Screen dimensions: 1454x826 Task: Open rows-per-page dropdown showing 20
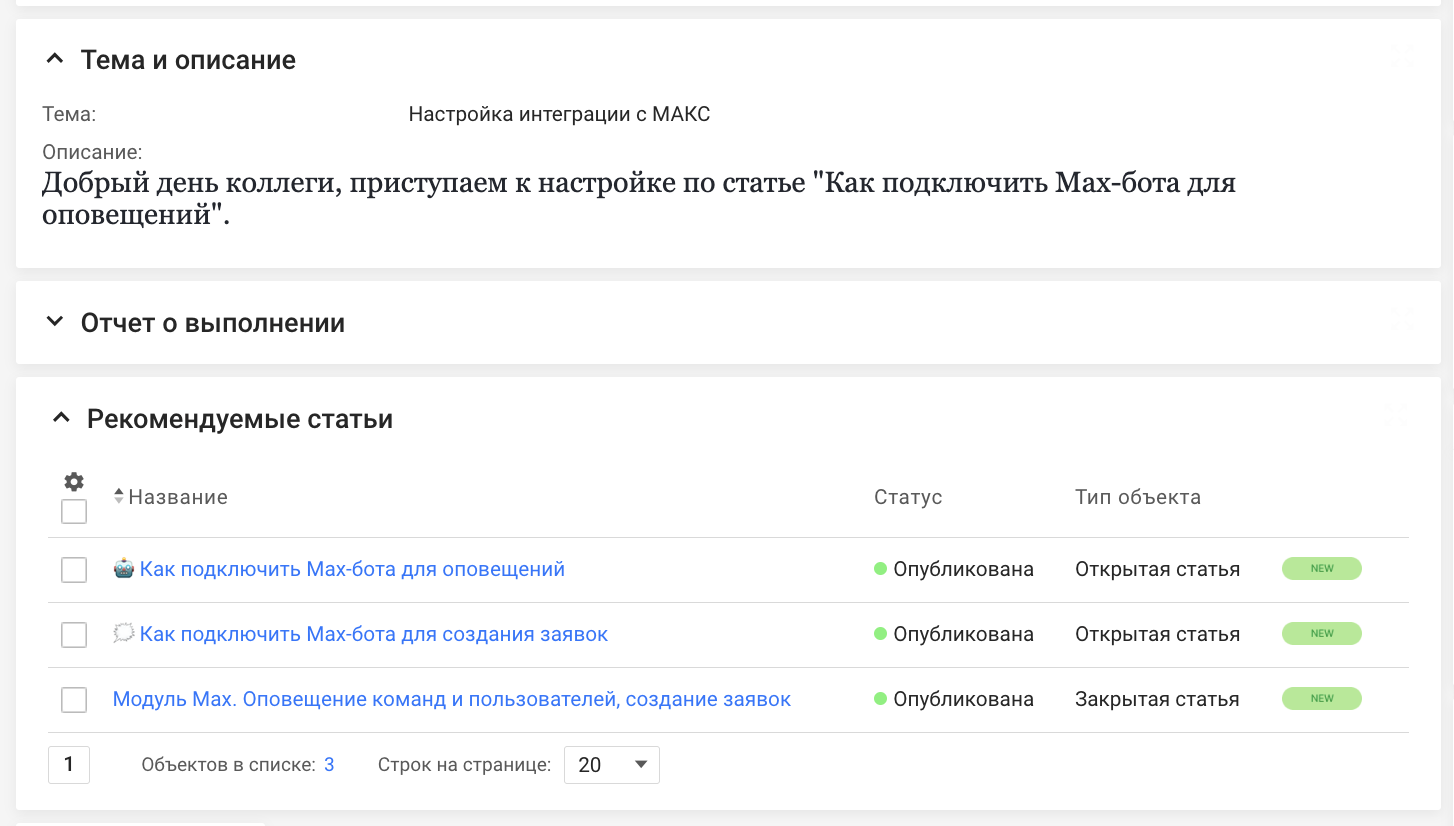[612, 765]
